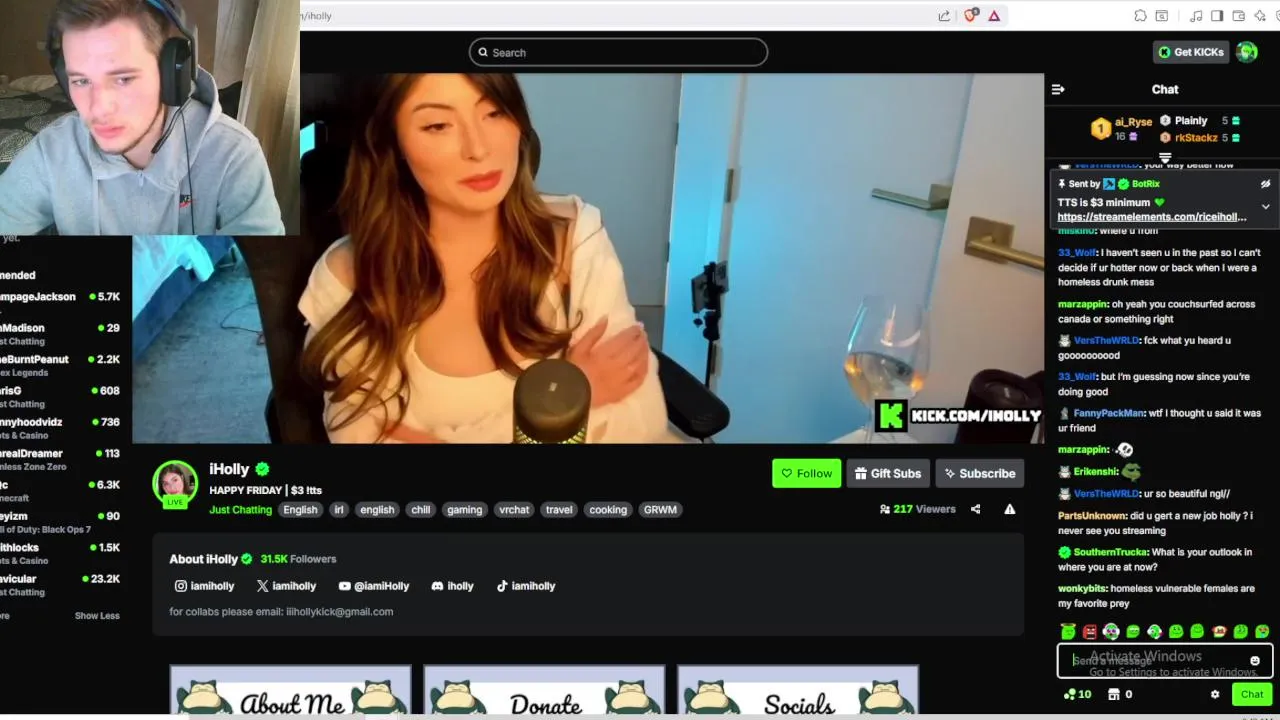Send message with the green Chat button
The image size is (1280, 720).
click(x=1252, y=694)
